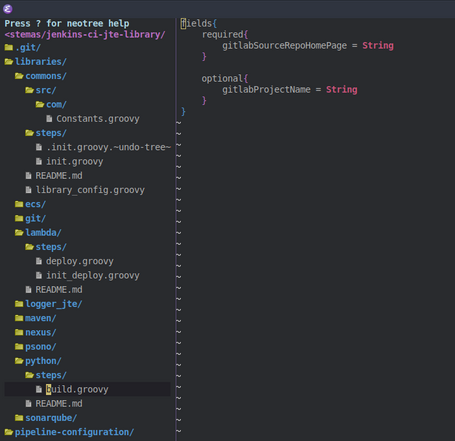The image size is (455, 441).
Task: Click the folder icon beside sonarqube/
Action: point(19,418)
